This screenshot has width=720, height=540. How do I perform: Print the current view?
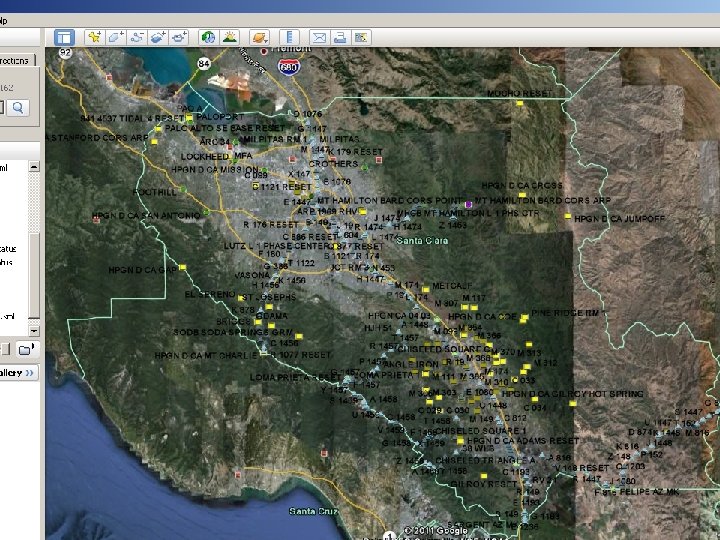pyautogui.click(x=340, y=38)
